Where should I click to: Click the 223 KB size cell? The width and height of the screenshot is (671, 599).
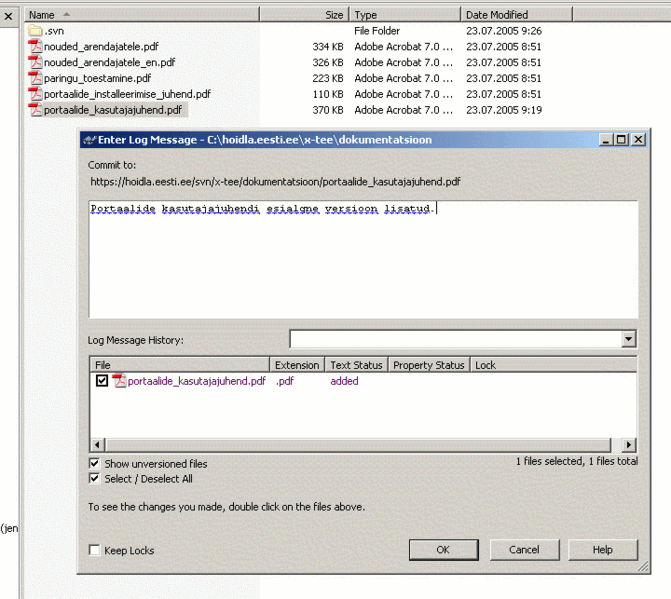(x=328, y=78)
